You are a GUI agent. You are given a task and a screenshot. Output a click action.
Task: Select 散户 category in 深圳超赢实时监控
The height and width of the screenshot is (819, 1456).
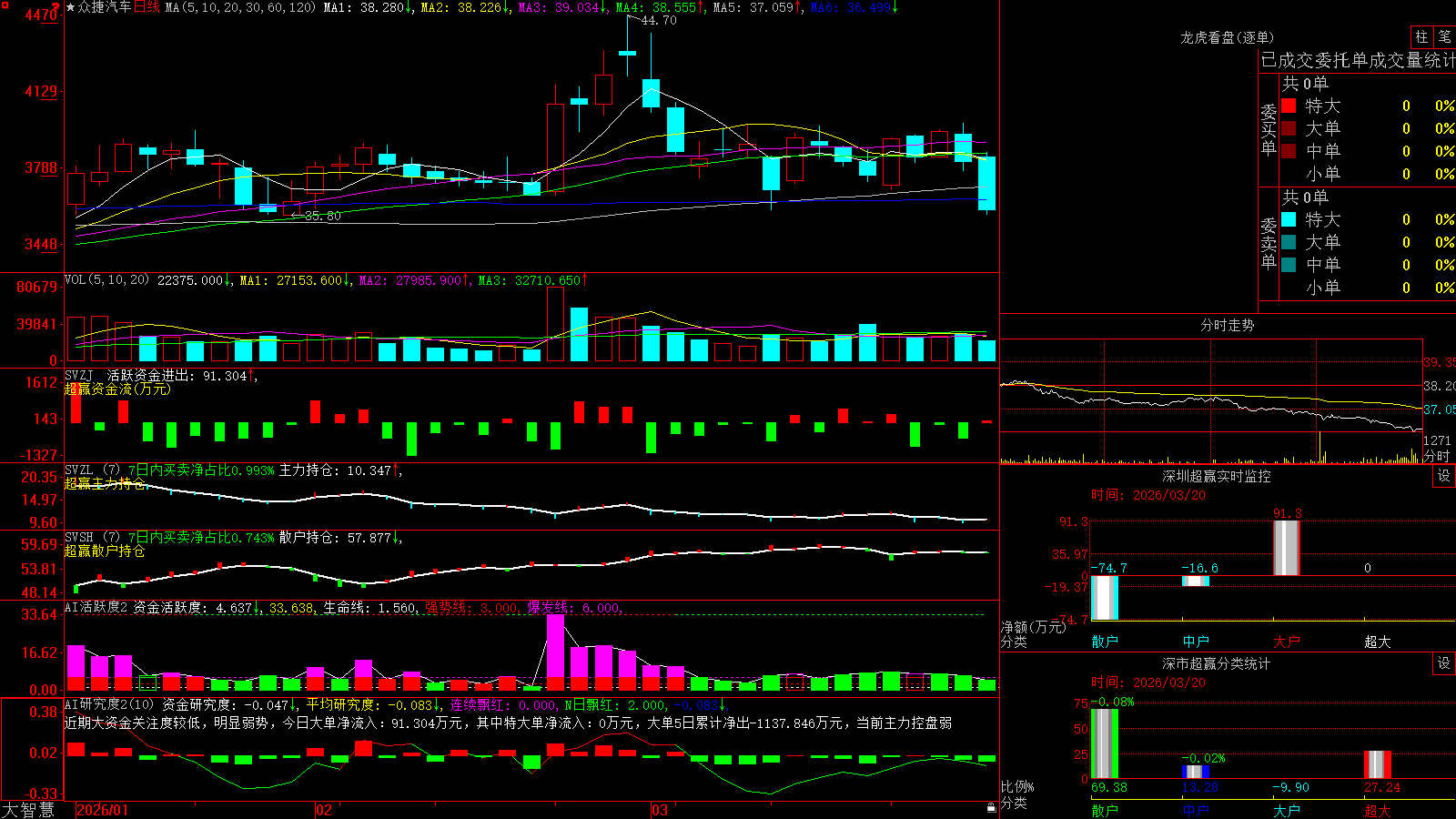[1105, 642]
